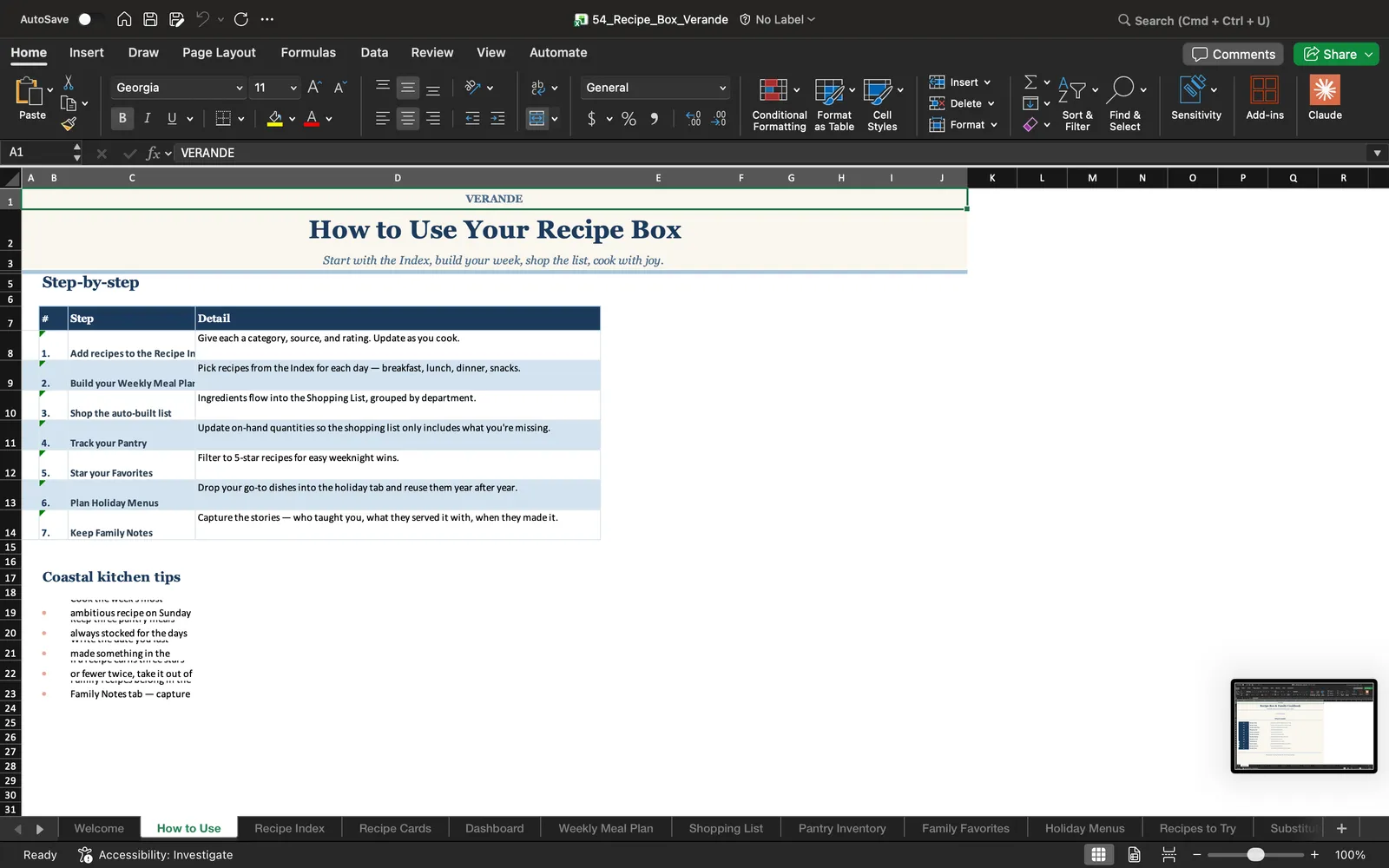Open the more commands ellipsis
The height and width of the screenshot is (868, 1389).
click(x=267, y=19)
